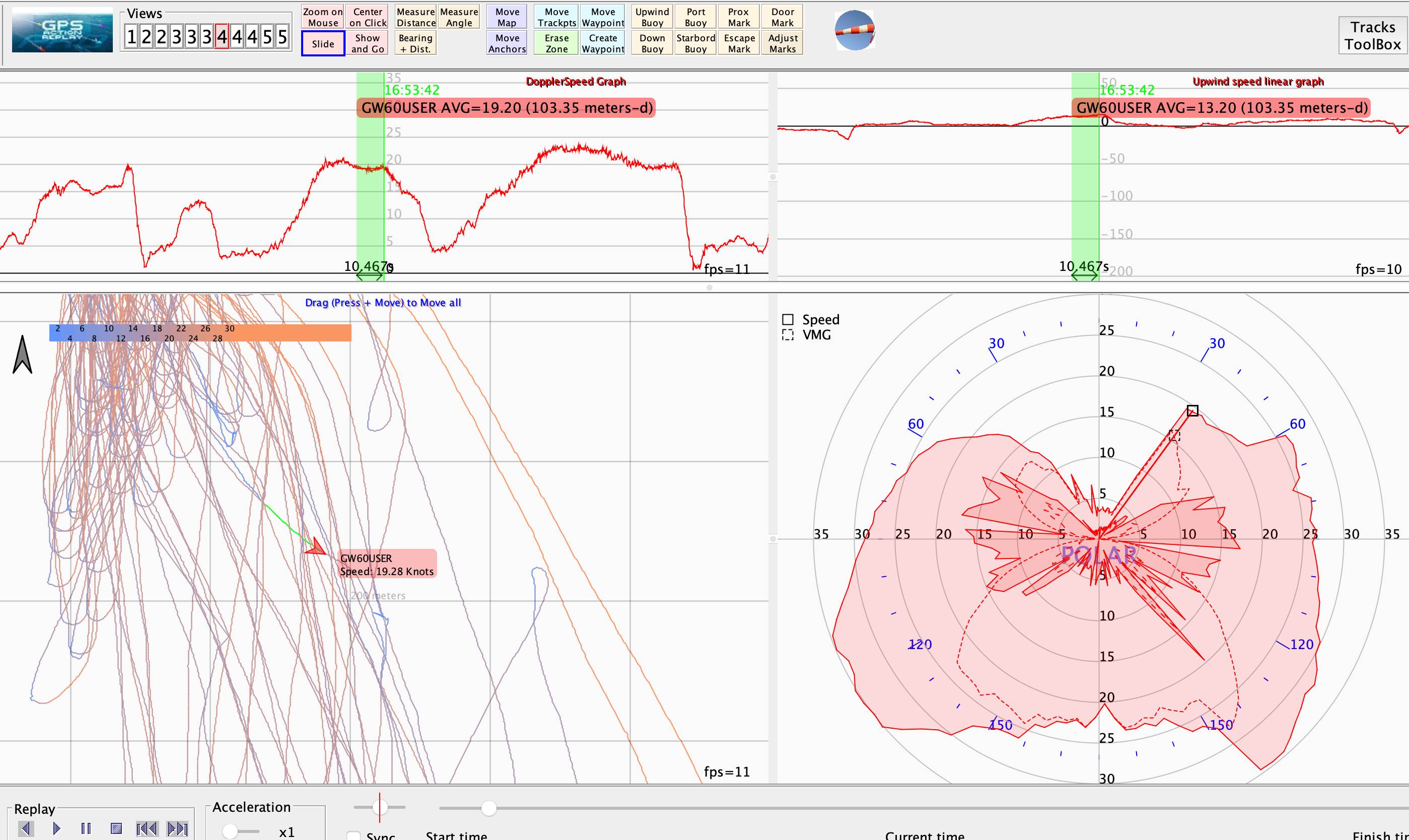Skip to replay end icon
The width and height of the screenshot is (1409, 840).
(177, 829)
